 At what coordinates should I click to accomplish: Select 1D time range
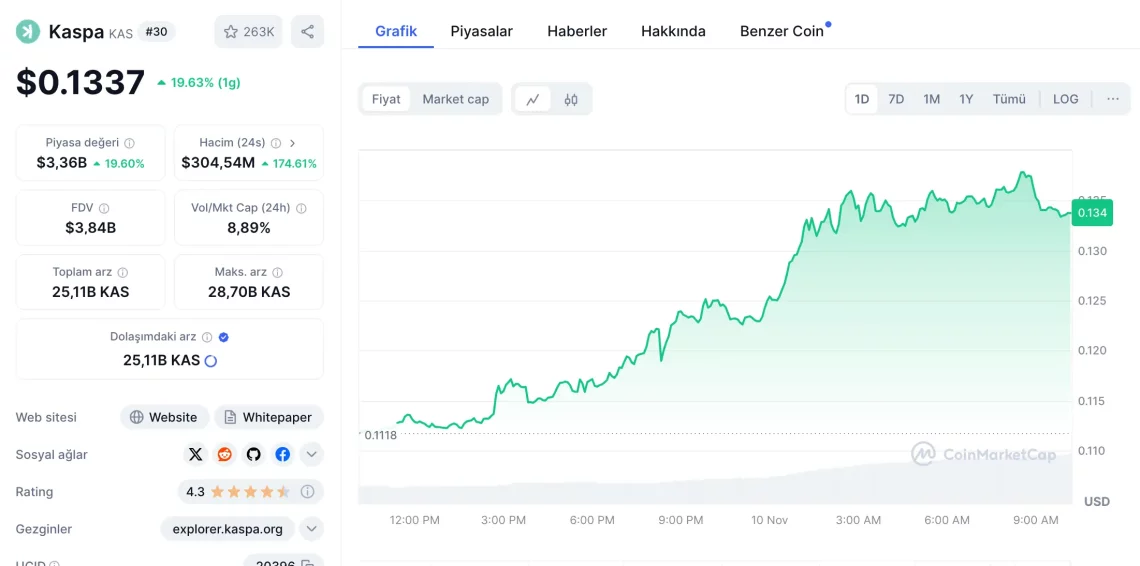(862, 99)
